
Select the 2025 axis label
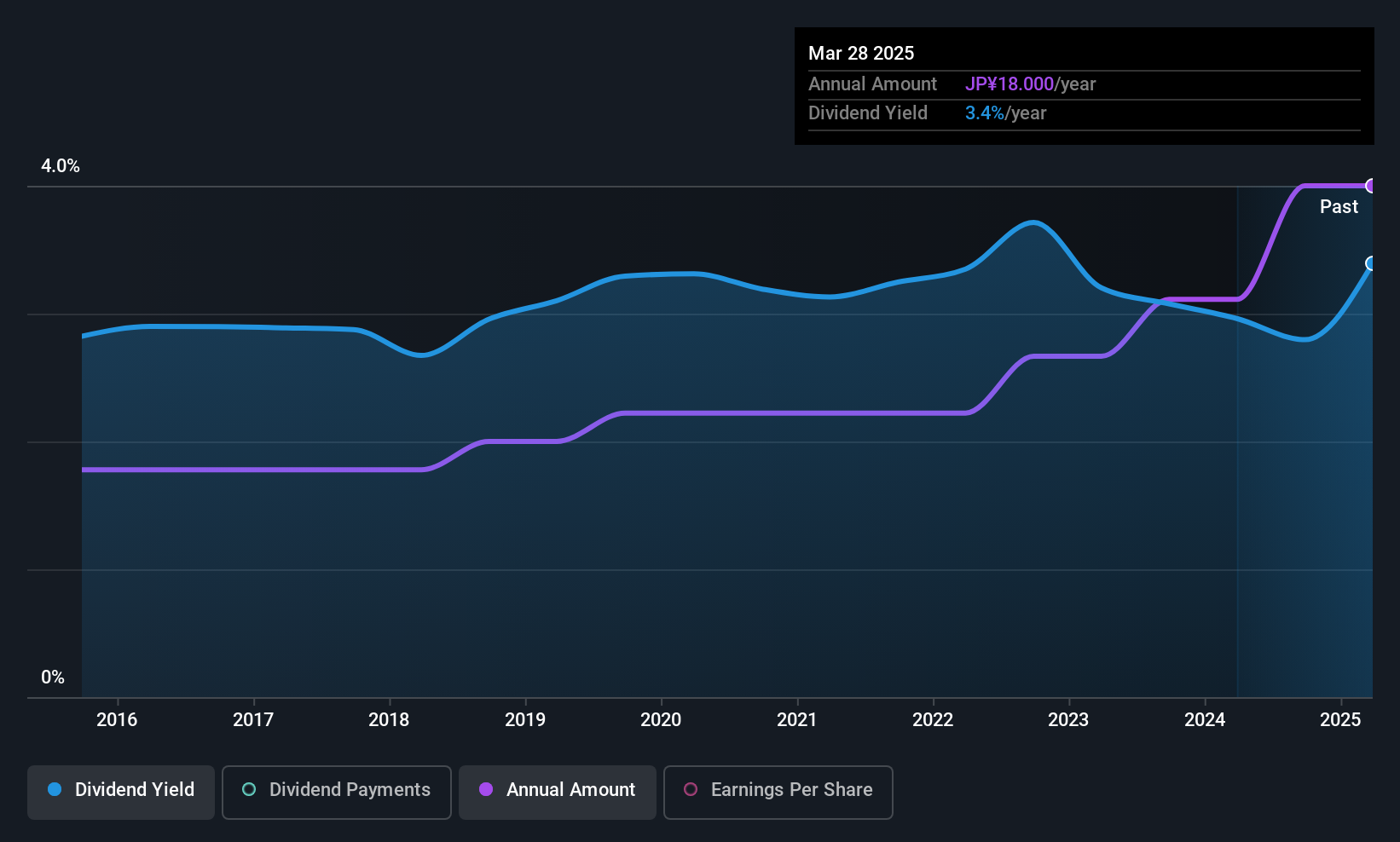pyautogui.click(x=1340, y=719)
